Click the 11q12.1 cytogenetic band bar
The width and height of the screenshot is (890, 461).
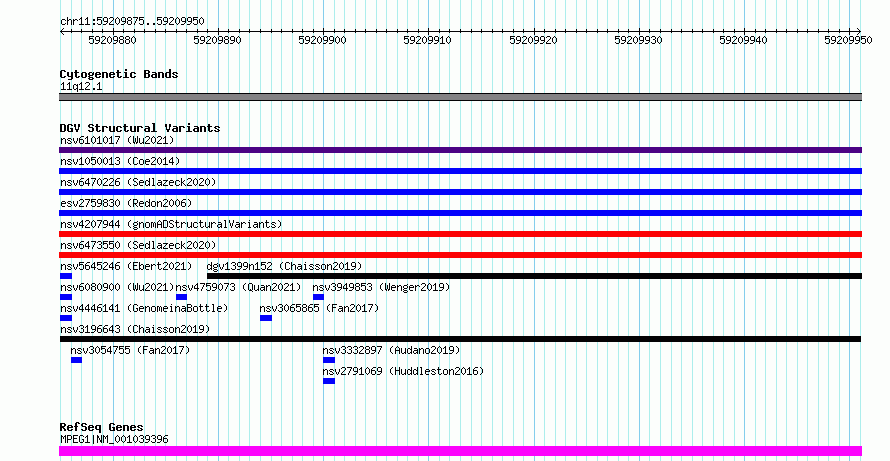coord(460,97)
